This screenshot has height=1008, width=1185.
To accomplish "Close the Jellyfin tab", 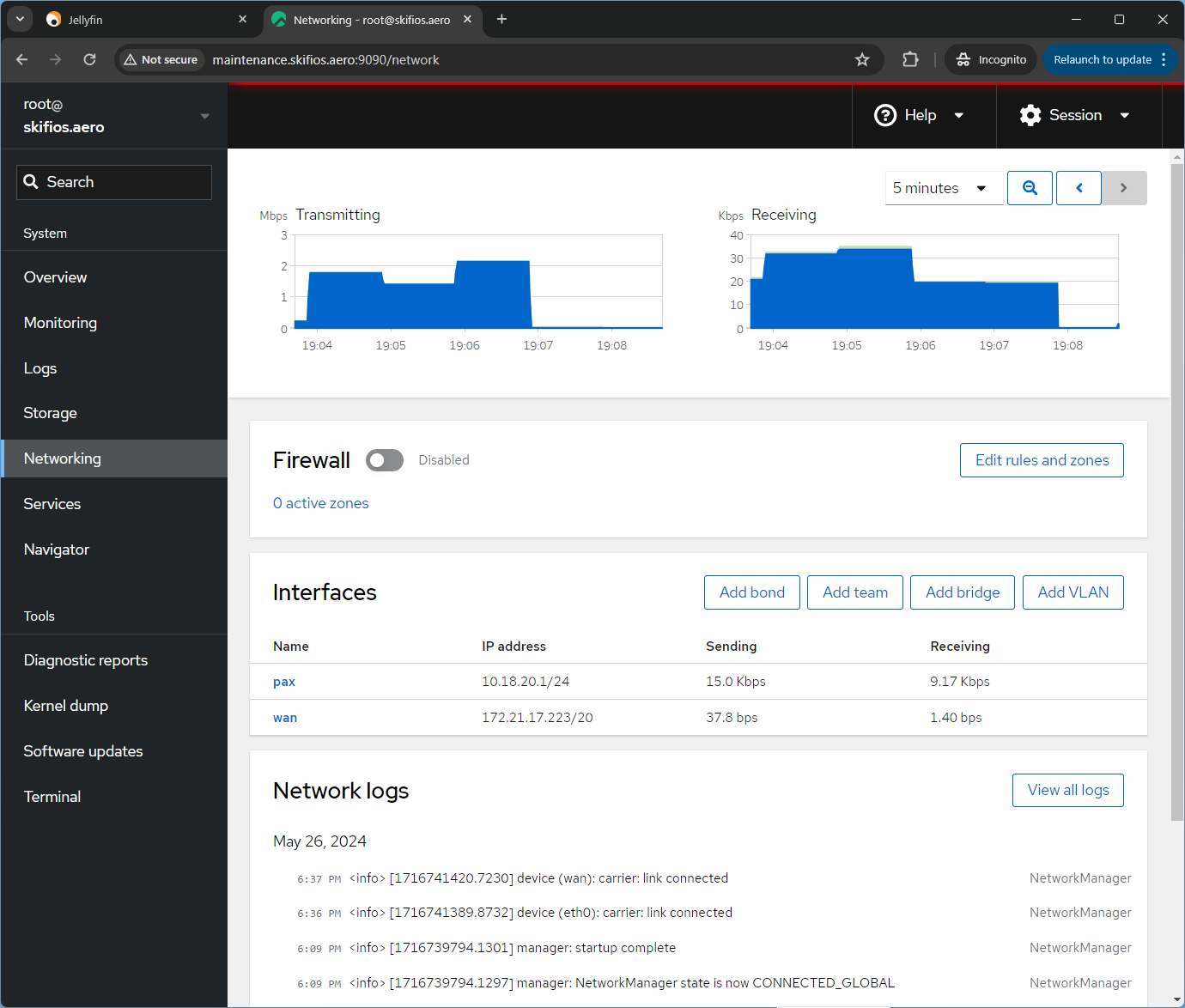I will [243, 19].
